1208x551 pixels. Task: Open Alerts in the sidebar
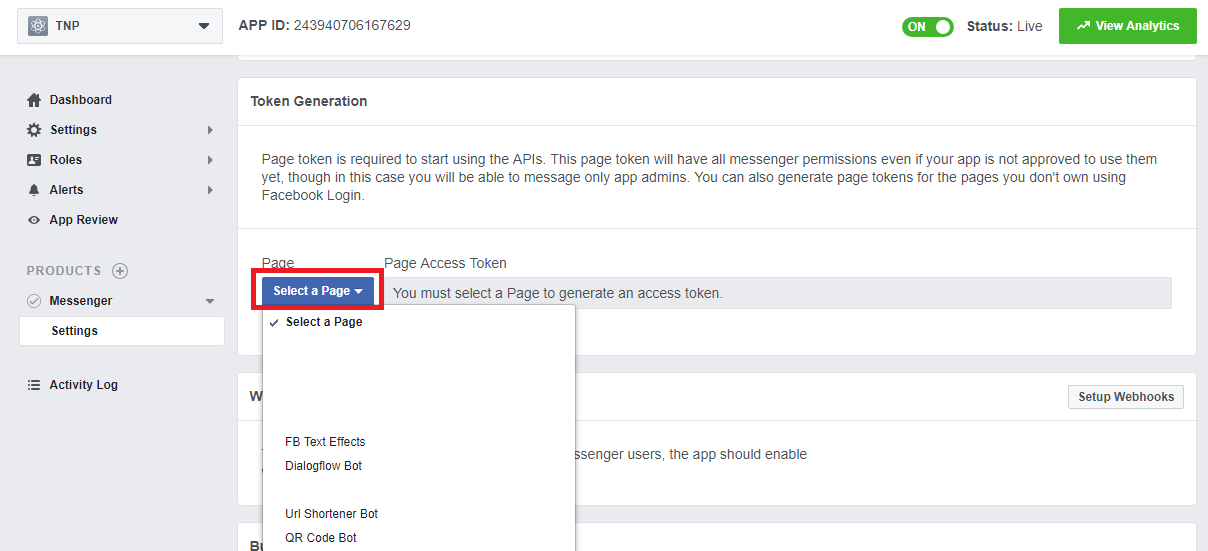tap(67, 190)
